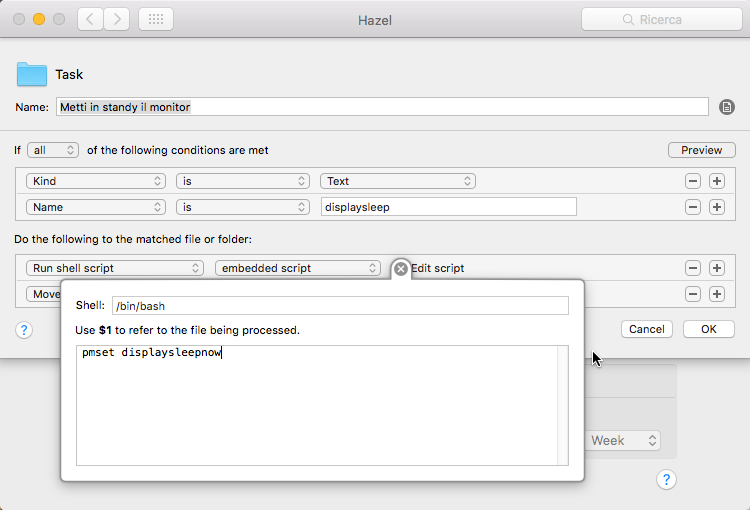Open the 'is' operator dropdown in Kind row
Viewport: 750px width, 510px height.
(x=243, y=181)
